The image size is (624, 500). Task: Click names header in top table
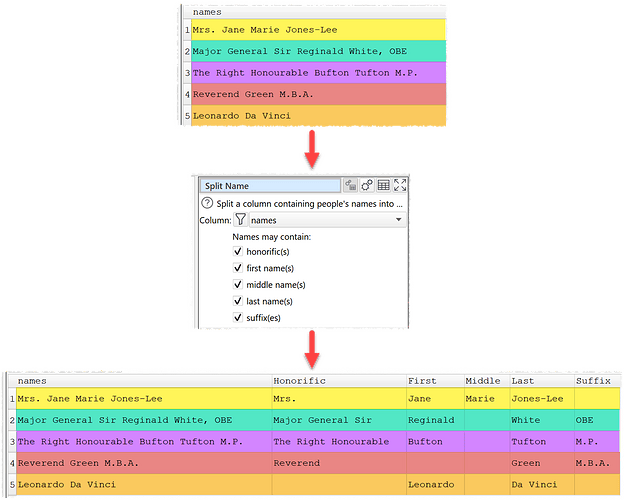click(318, 12)
